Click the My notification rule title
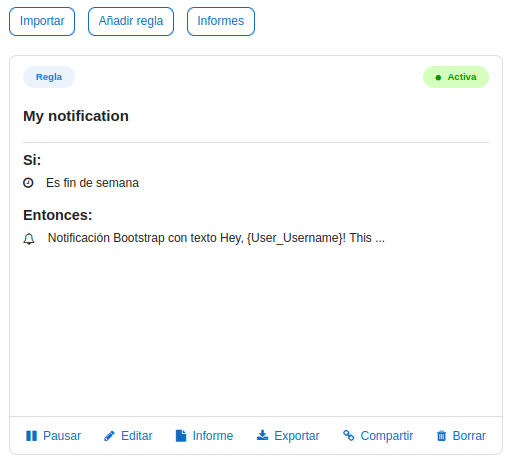Viewport: 511px width, 466px height. [76, 116]
